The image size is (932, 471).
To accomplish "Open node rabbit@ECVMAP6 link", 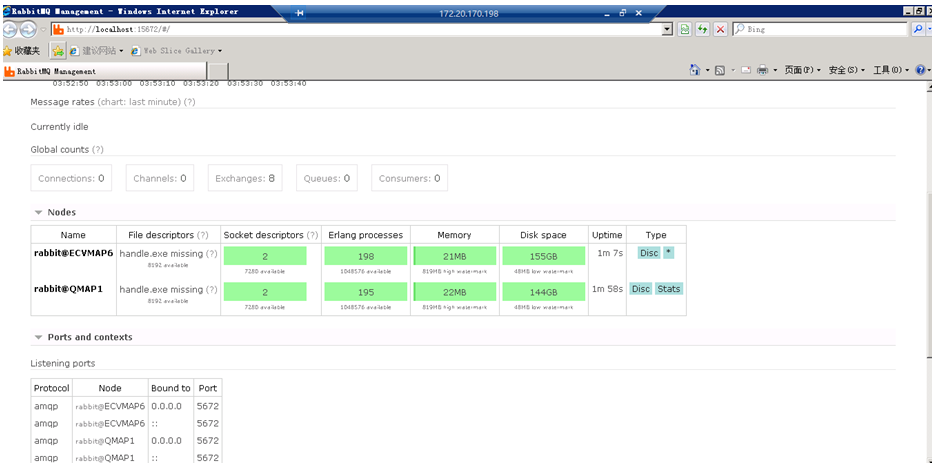I will [73, 253].
